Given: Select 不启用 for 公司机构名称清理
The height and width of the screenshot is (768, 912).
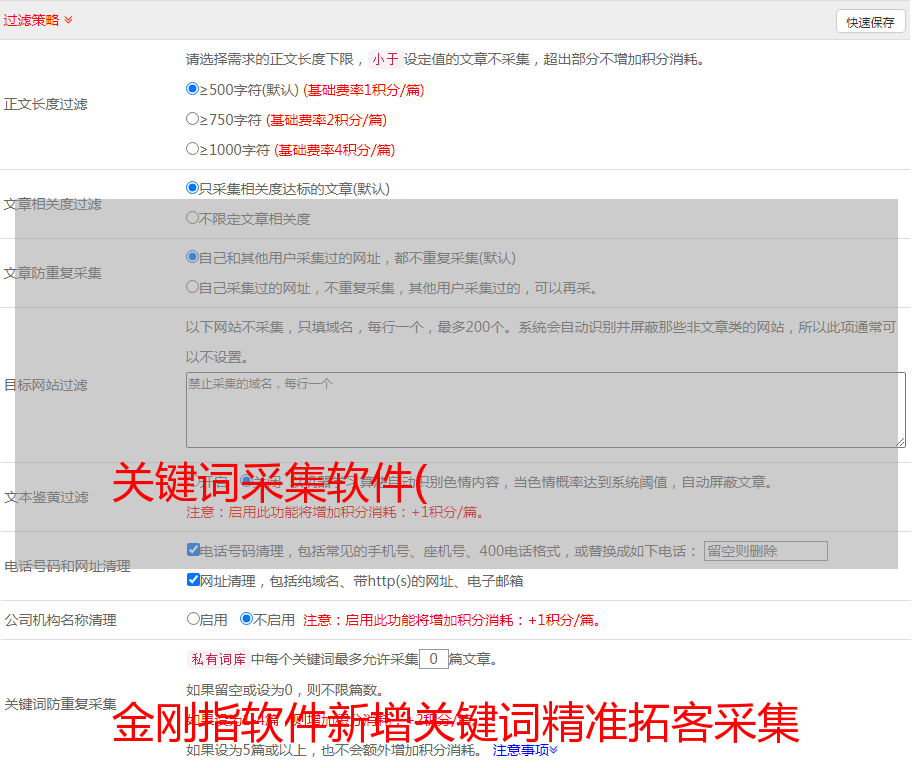Looking at the screenshot, I should pyautogui.click(x=247, y=619).
